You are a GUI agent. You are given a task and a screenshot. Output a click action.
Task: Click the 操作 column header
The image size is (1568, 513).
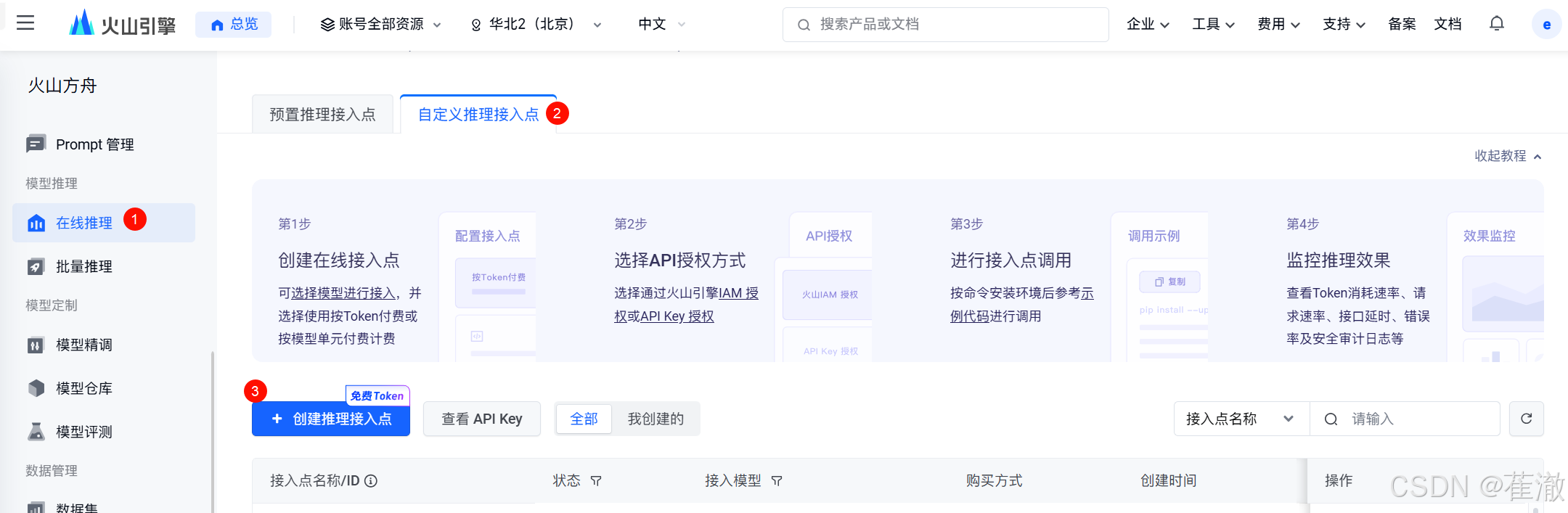1339,480
